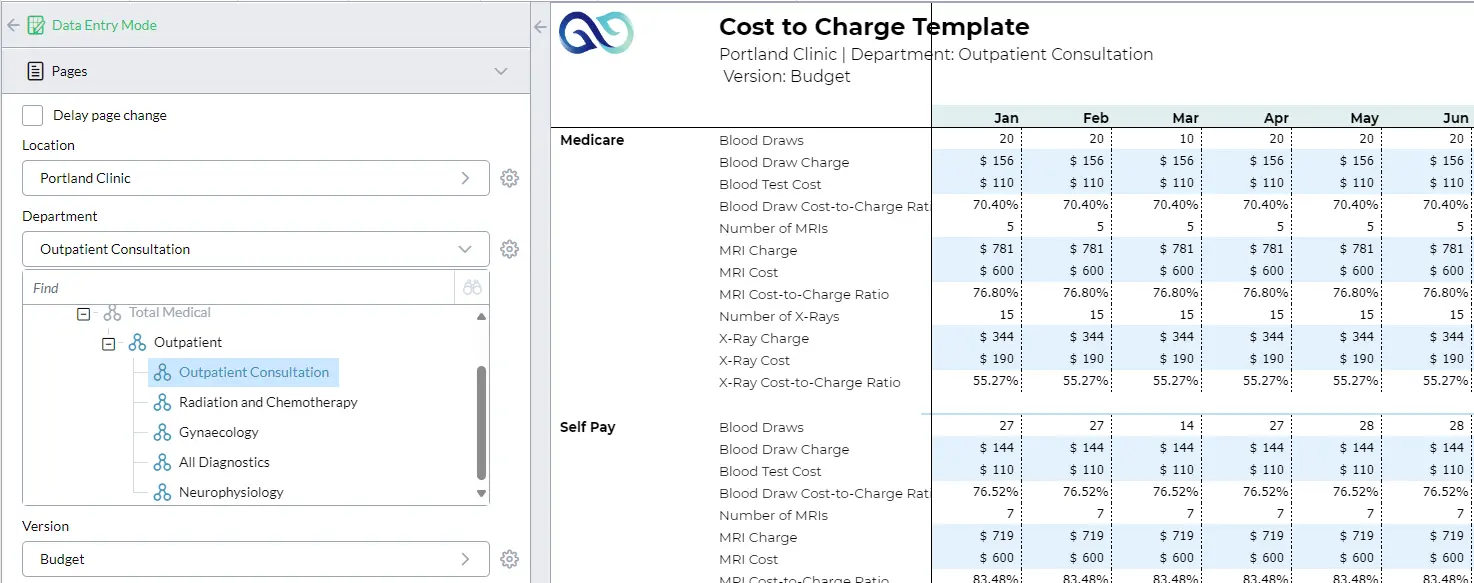Screen dimensions: 1474x583
Task: Click the Apr column header
Action: [1276, 118]
